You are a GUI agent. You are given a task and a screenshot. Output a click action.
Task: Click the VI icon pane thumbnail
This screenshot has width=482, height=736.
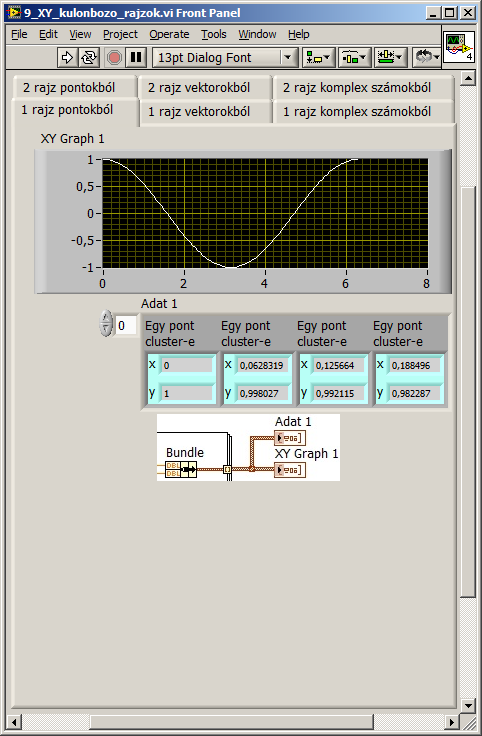(459, 47)
